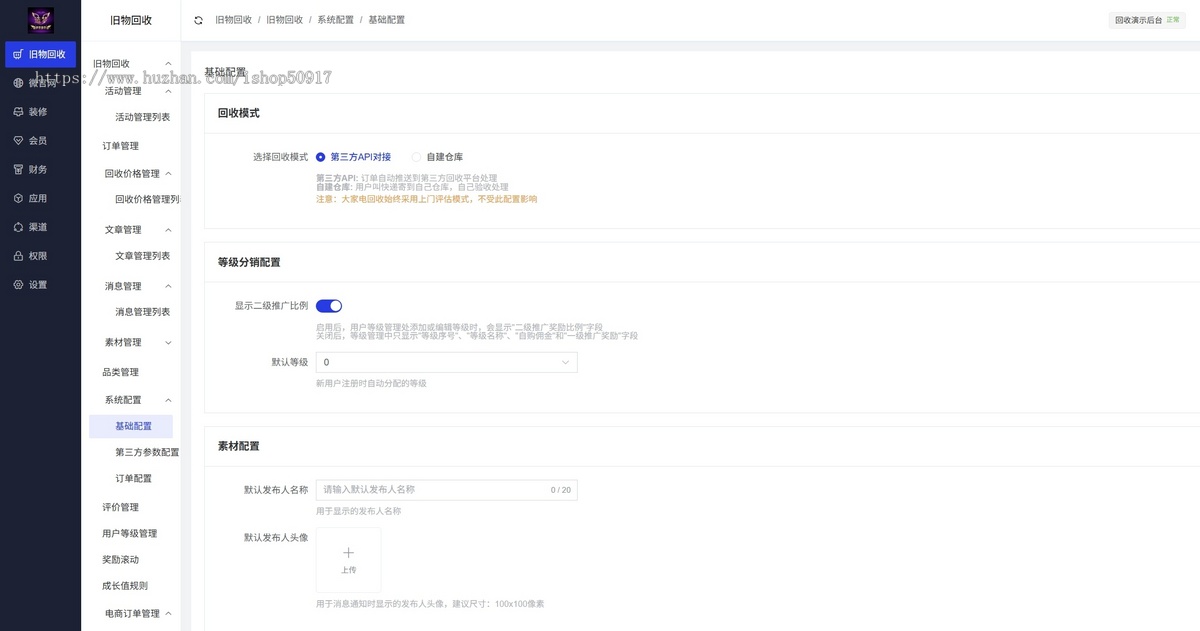Screen dimensions: 1200x631
Task: Expand the 素材管理 submenu
Action: [x=168, y=343]
